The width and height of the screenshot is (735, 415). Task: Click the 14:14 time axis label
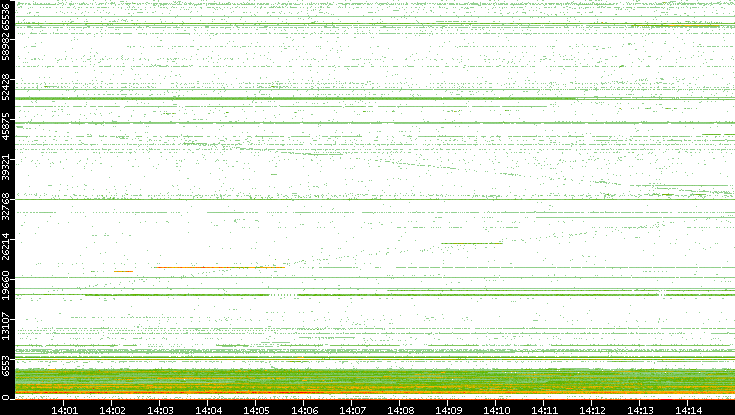[688, 409]
